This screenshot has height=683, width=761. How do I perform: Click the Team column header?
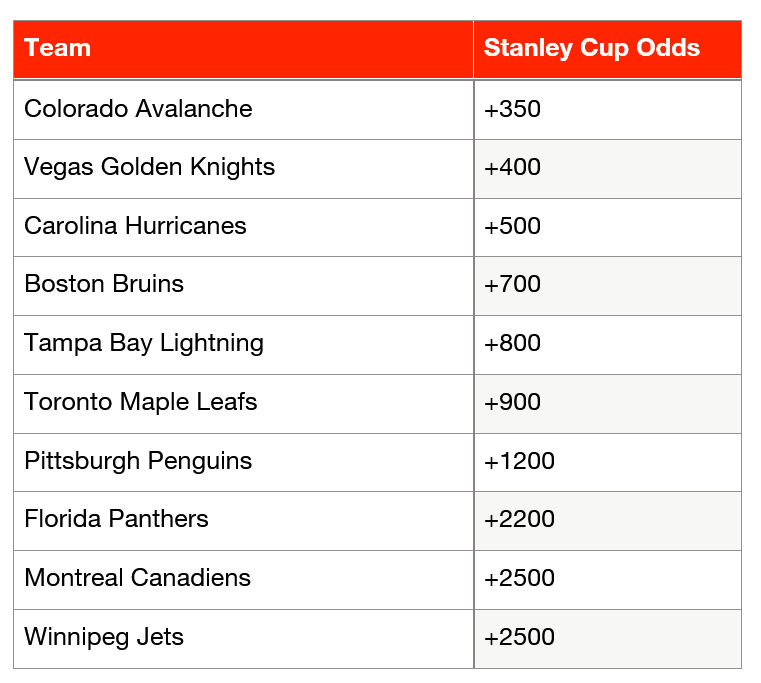[58, 48]
